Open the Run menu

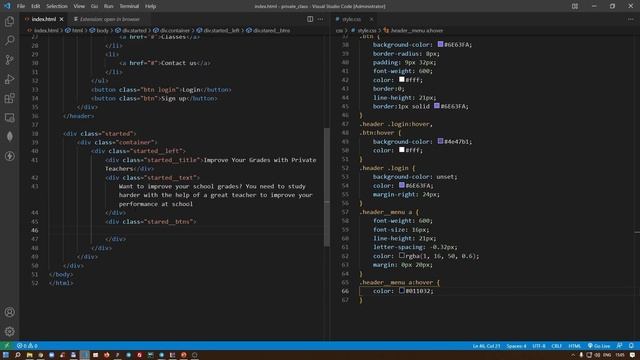(x=109, y=6)
